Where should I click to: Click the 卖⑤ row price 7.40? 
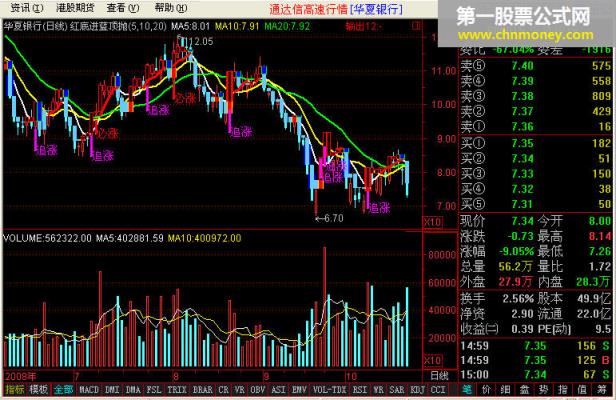pyautogui.click(x=522, y=66)
